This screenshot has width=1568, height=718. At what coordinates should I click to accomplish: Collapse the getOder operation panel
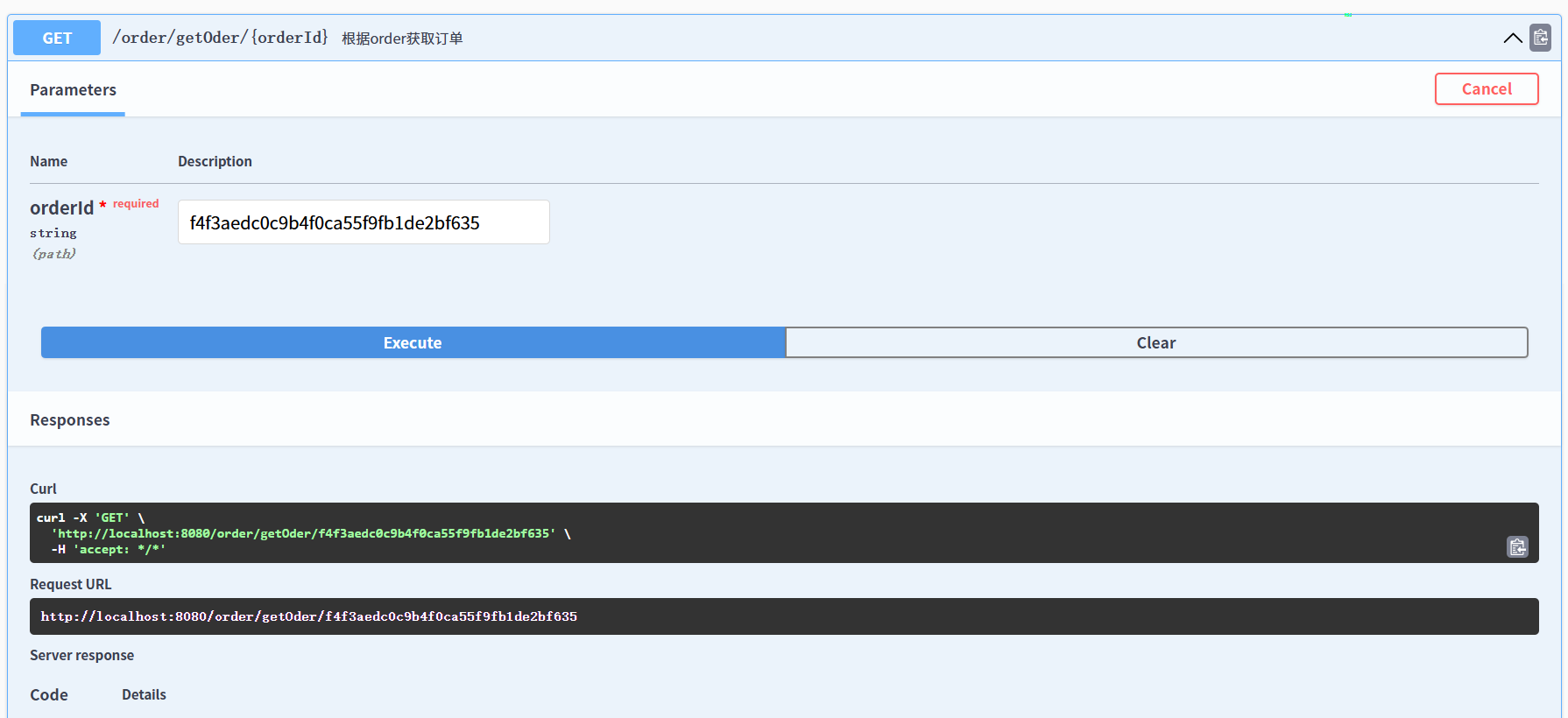click(1512, 38)
